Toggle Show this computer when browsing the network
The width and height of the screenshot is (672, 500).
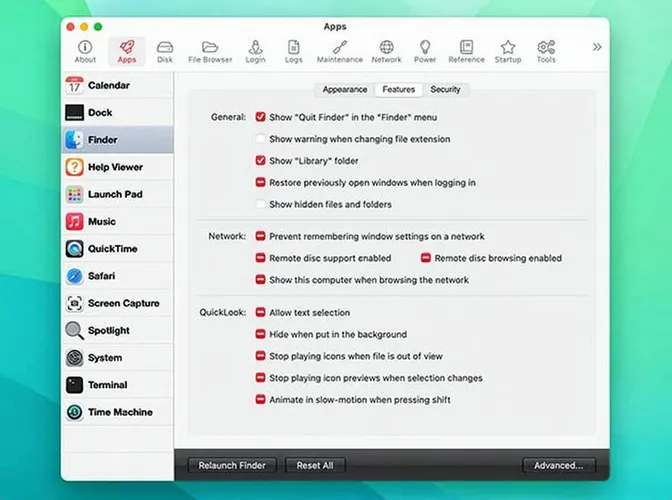point(260,280)
